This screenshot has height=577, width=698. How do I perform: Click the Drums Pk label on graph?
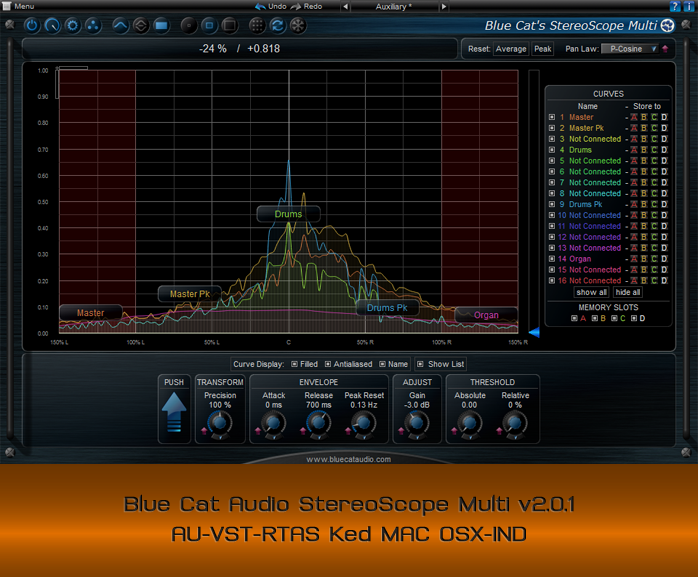pos(387,308)
